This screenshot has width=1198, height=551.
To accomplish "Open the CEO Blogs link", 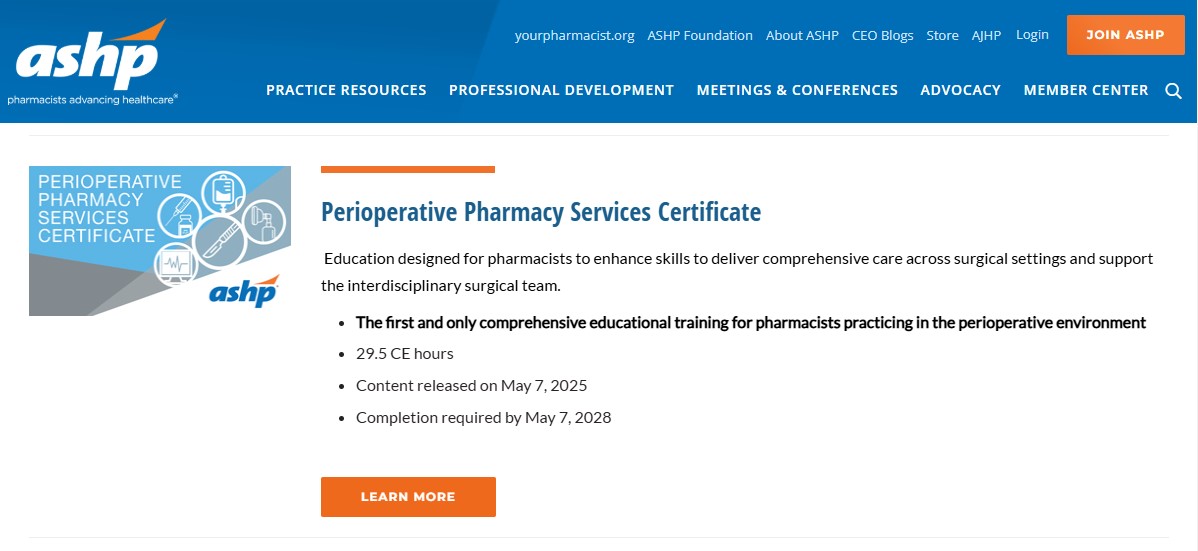I will pyautogui.click(x=882, y=35).
